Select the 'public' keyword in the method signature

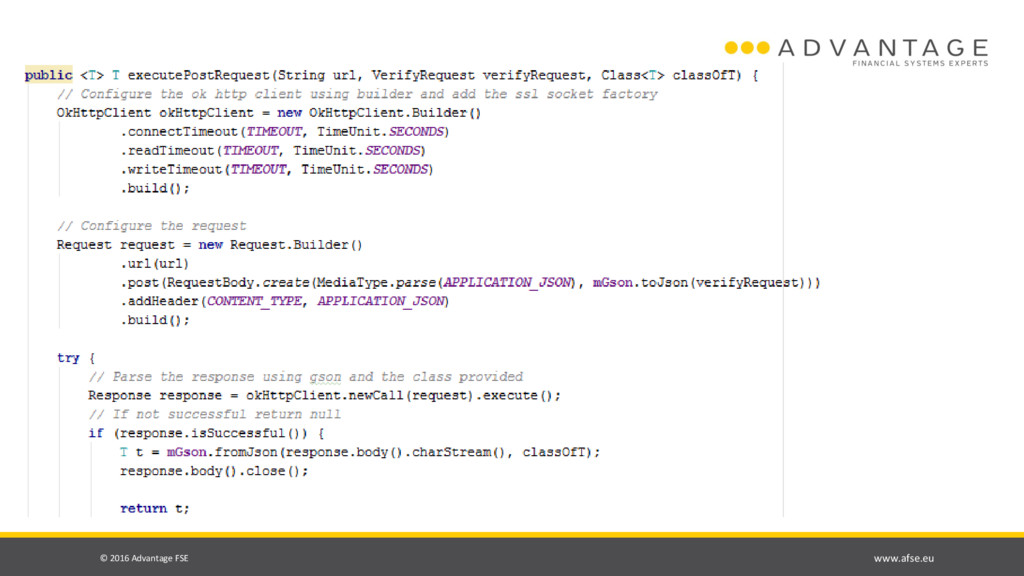coord(48,75)
